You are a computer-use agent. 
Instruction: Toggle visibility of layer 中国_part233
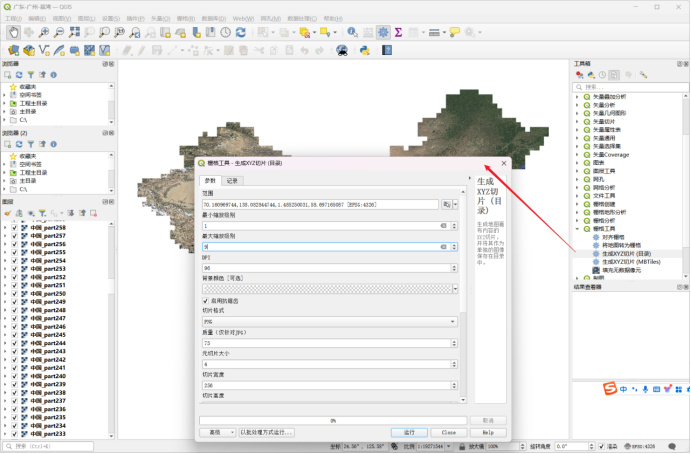tap(15, 434)
